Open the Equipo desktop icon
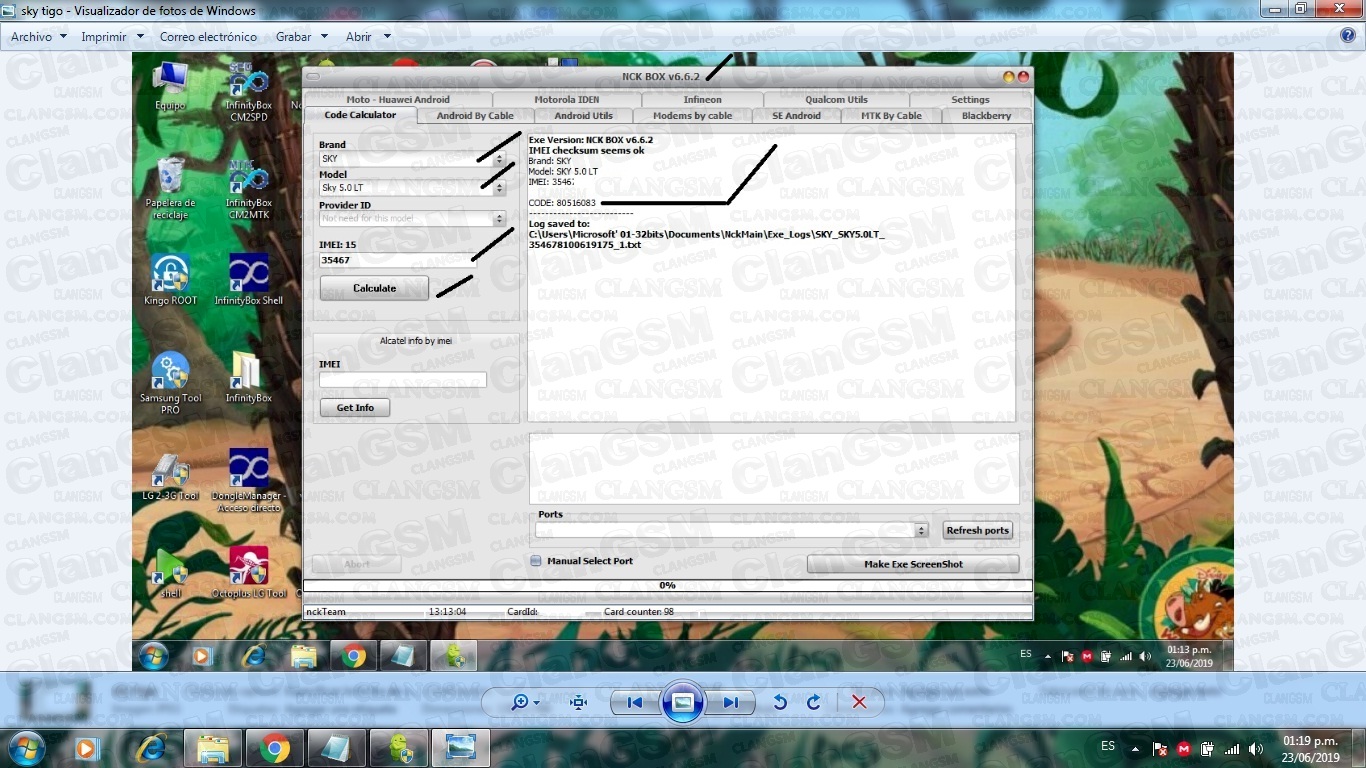Screen dimensions: 1366x768 click(170, 87)
